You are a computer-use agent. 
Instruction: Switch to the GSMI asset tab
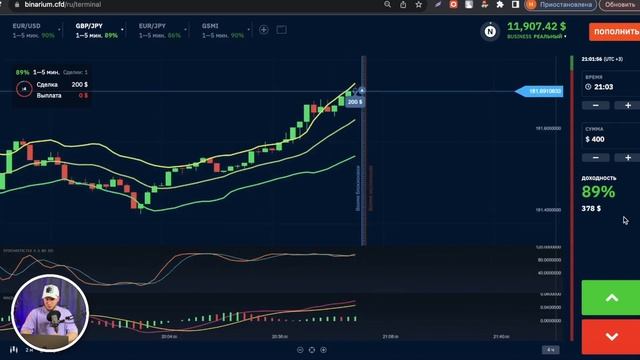point(222,31)
